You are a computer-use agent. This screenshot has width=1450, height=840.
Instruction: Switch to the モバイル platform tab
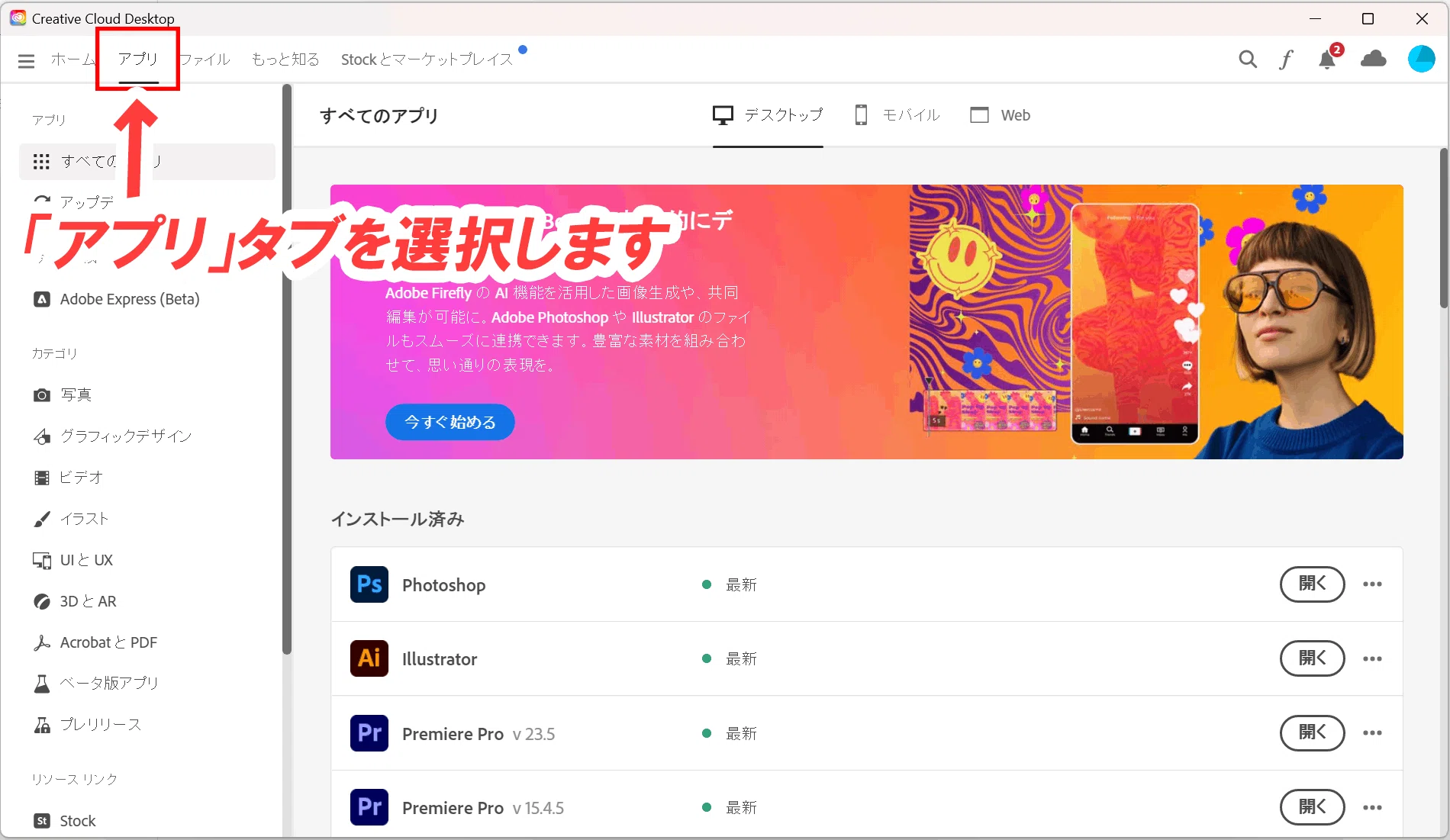tap(897, 115)
